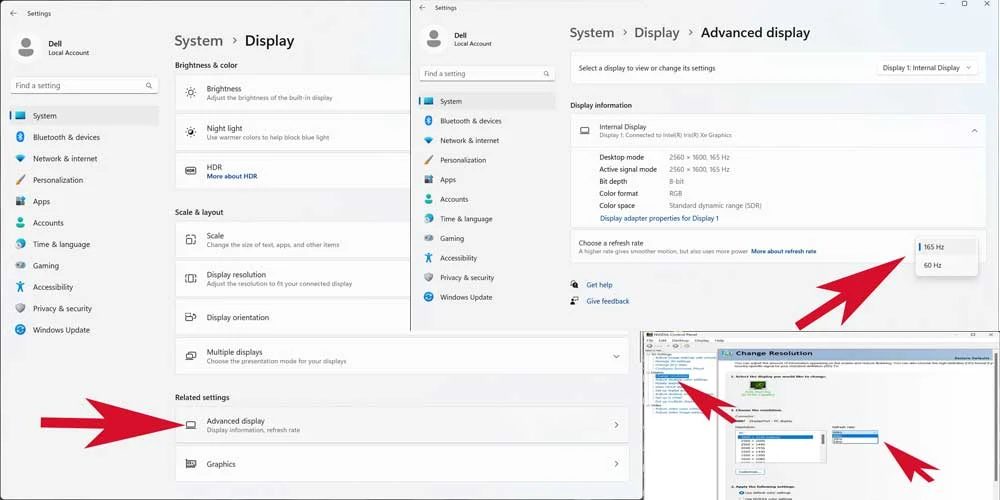
Task: Go back in the Advanced display window
Action: click(x=422, y=8)
